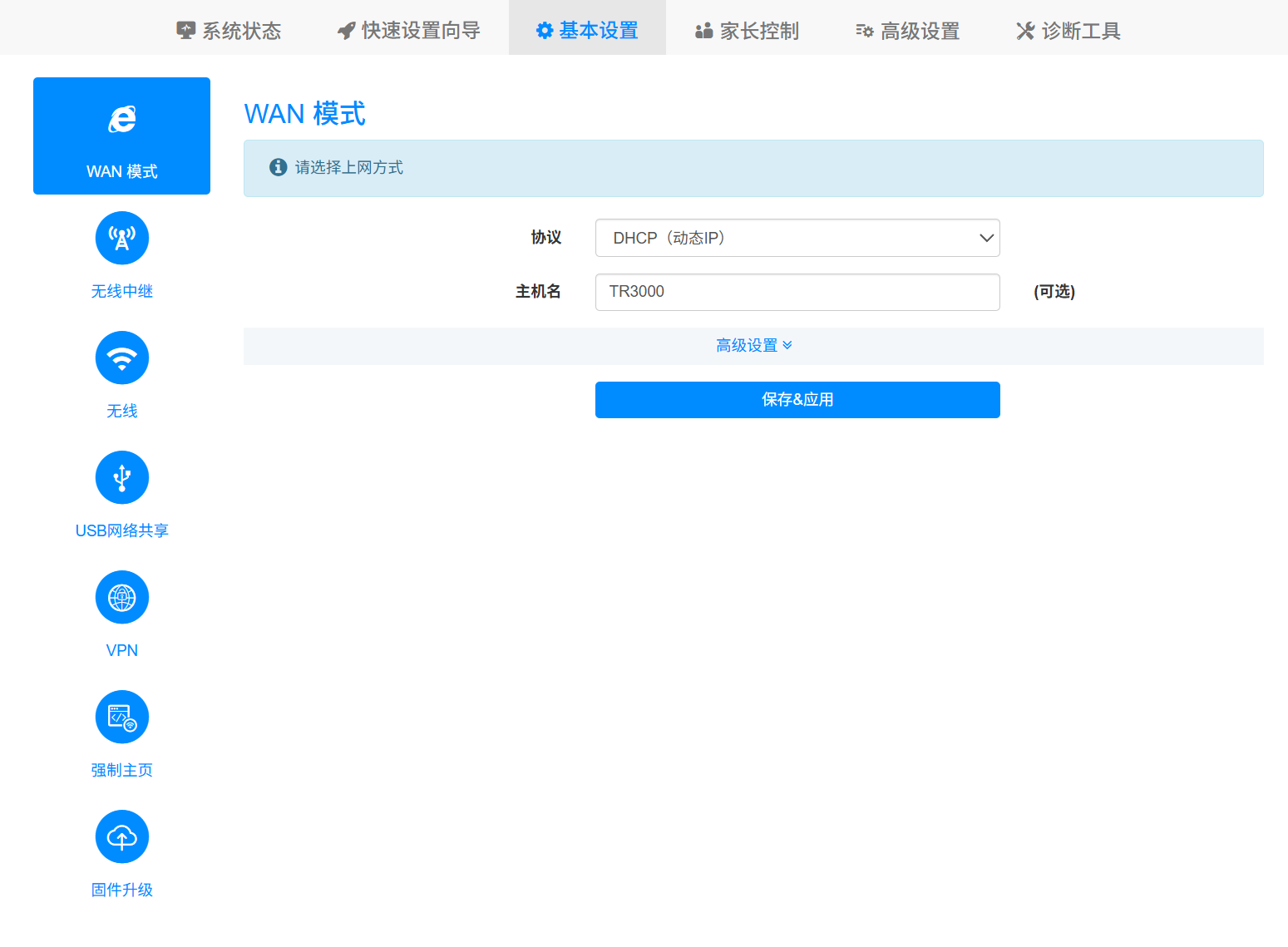Click the 无线中继 text label
Viewport: 1288px width, 947px height.
(x=121, y=291)
